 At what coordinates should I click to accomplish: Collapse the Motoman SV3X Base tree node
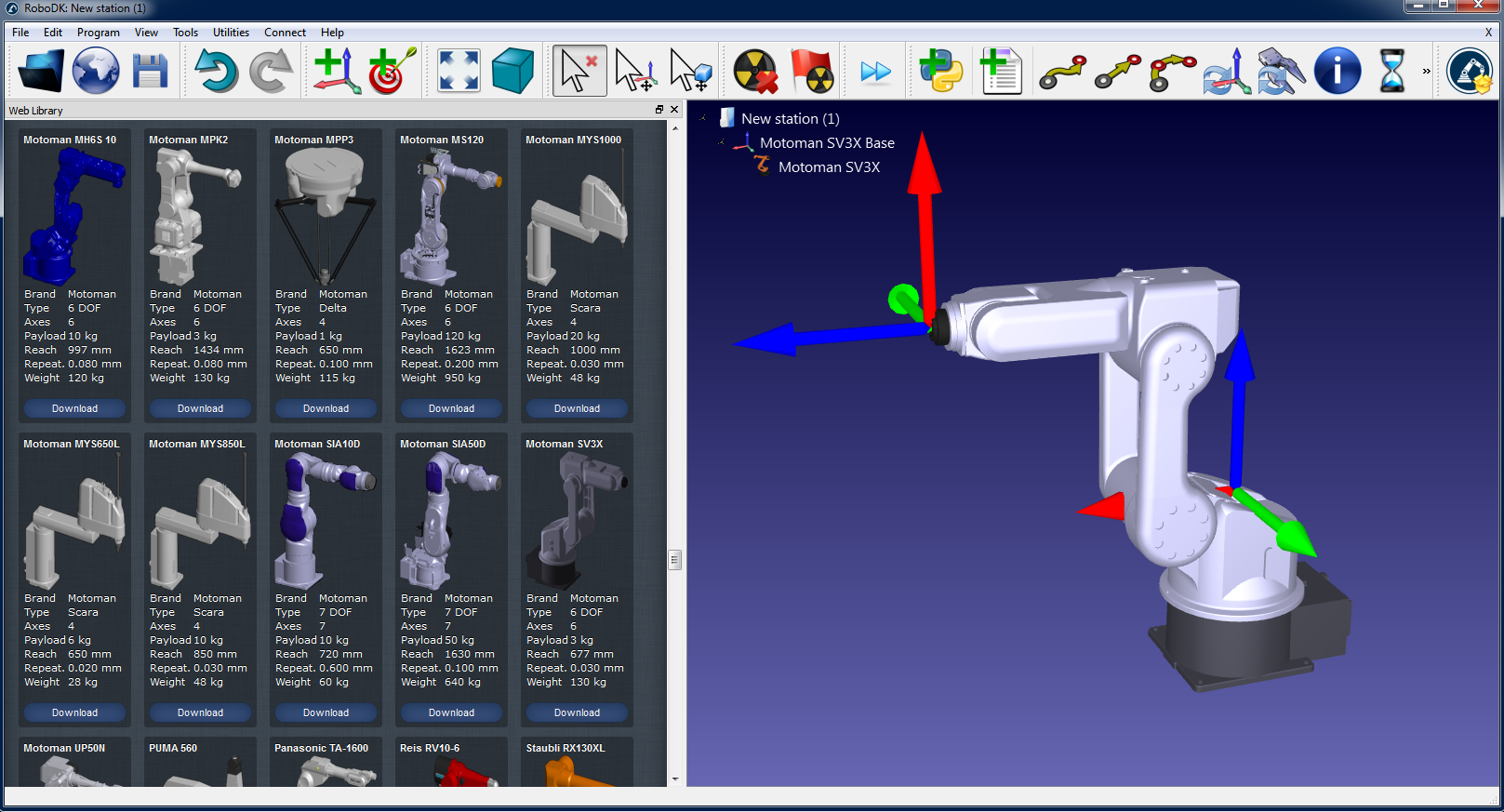pos(721,142)
